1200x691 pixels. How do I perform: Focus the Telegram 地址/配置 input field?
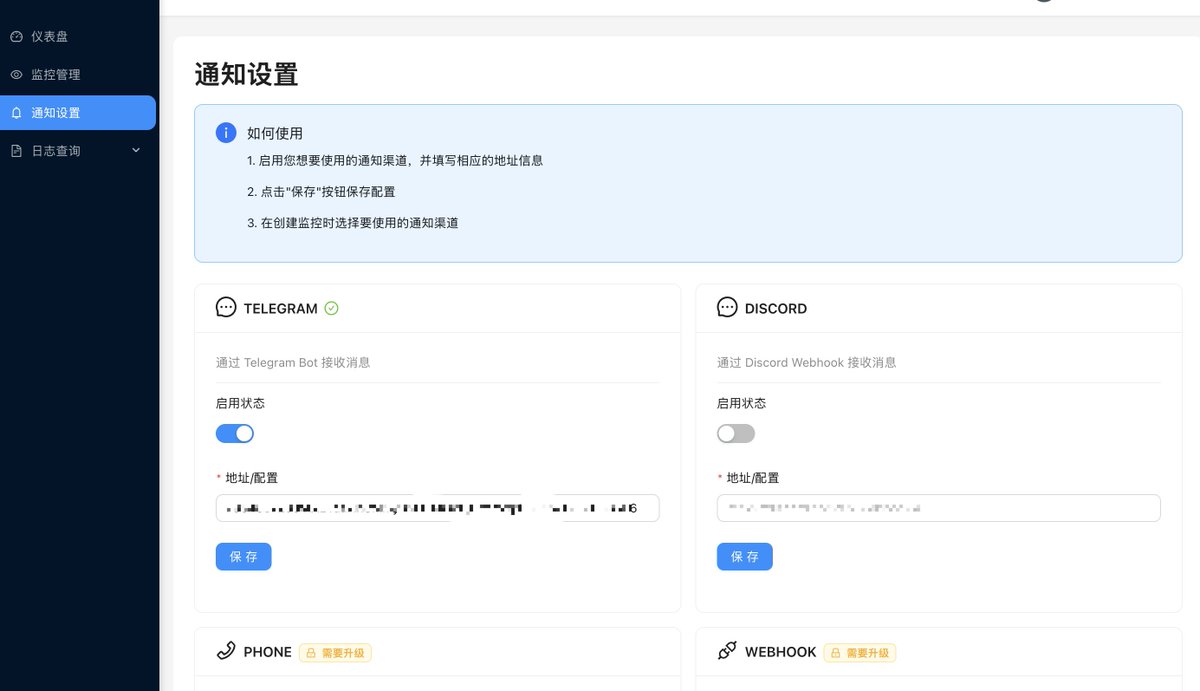coord(437,508)
